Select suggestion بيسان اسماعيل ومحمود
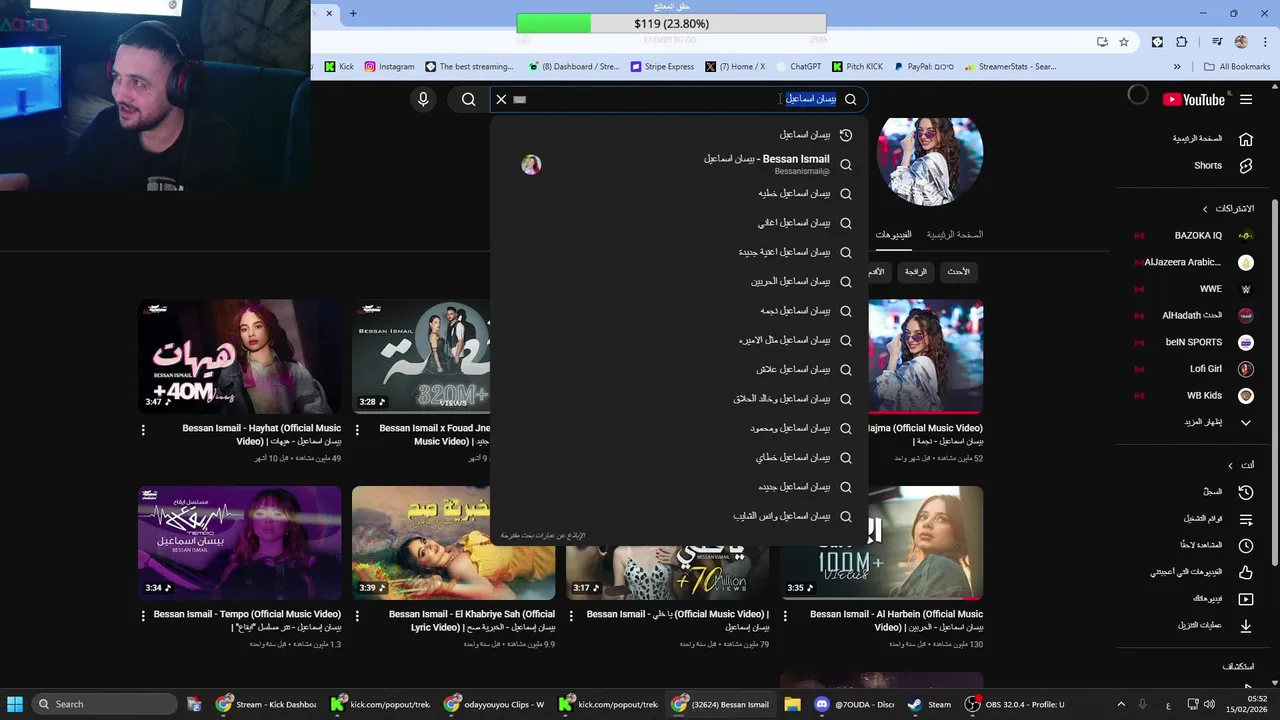Viewport: 1280px width, 720px height. tap(679, 428)
